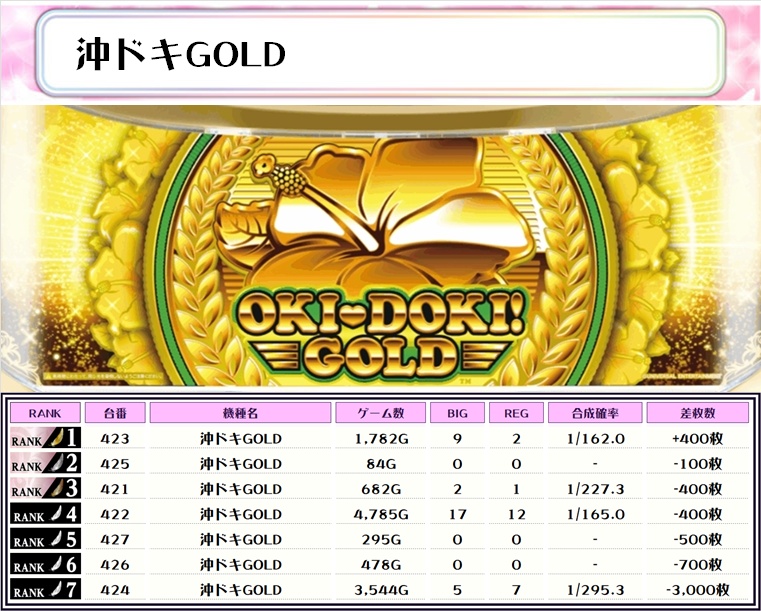This screenshot has width=761, height=611.
Task: Click REG count 7 for machine 424
Action: [516, 590]
